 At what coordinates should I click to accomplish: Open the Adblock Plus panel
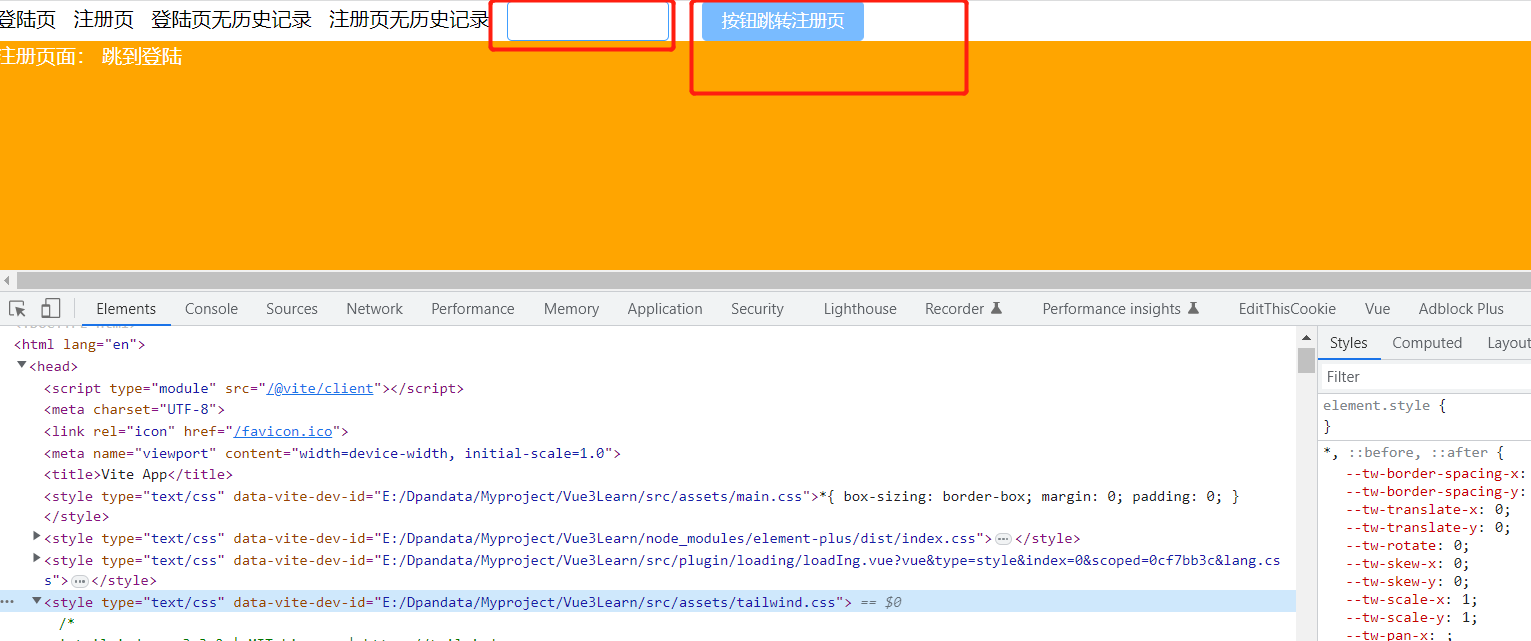click(x=1461, y=308)
